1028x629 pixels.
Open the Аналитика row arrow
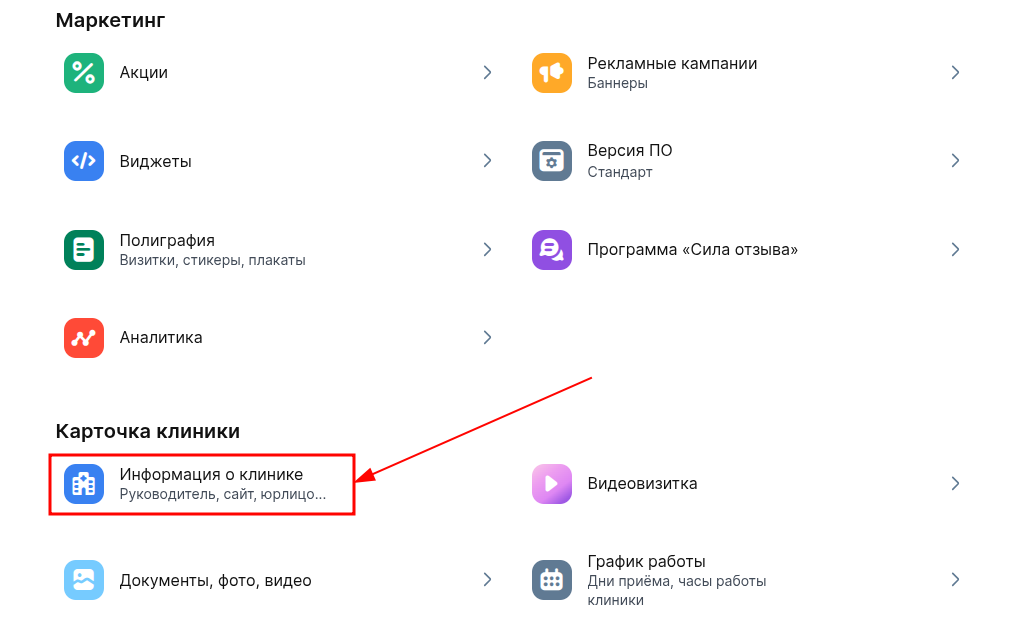(x=487, y=338)
